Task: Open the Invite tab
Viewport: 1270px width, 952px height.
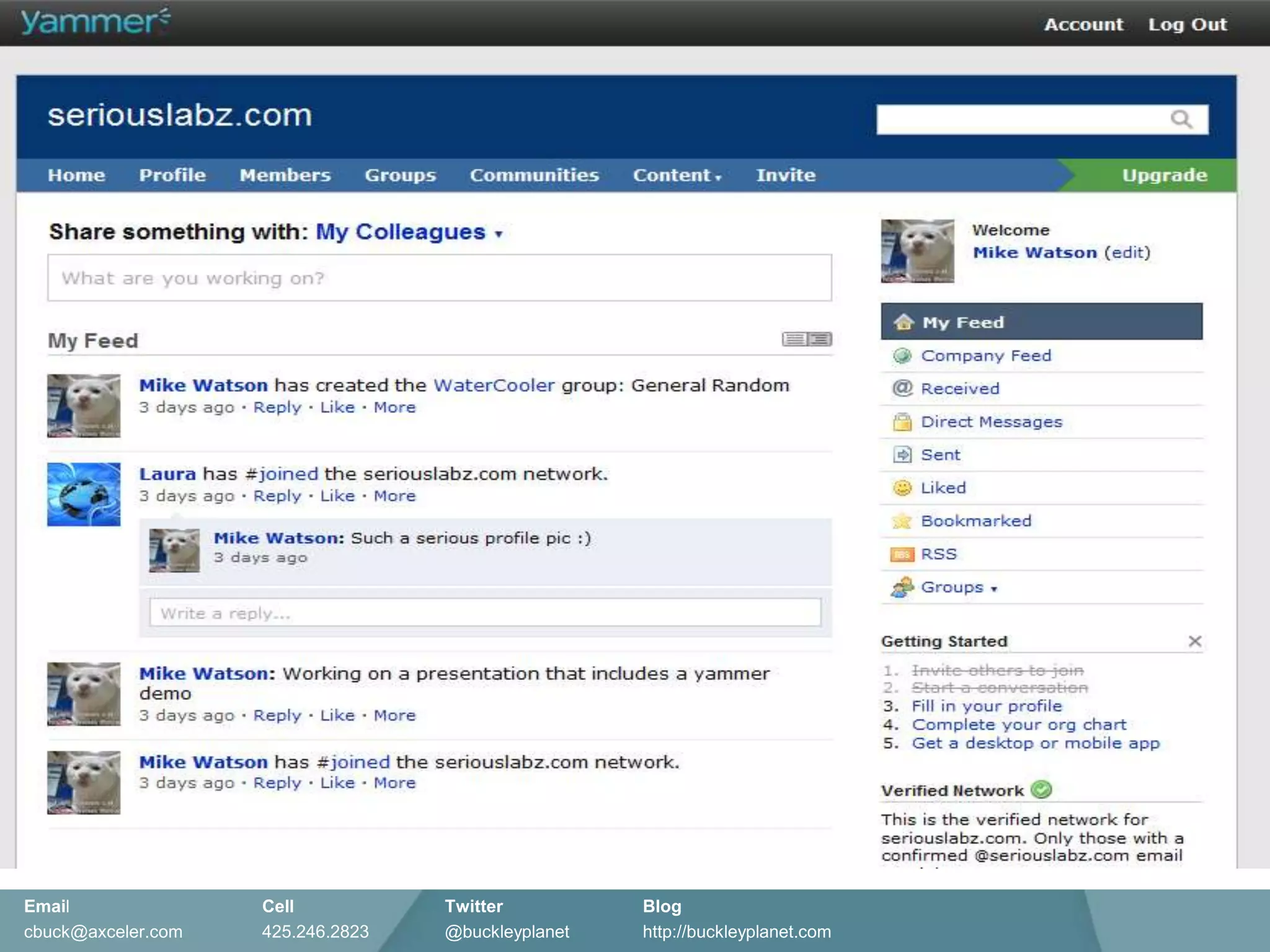Action: tap(786, 175)
